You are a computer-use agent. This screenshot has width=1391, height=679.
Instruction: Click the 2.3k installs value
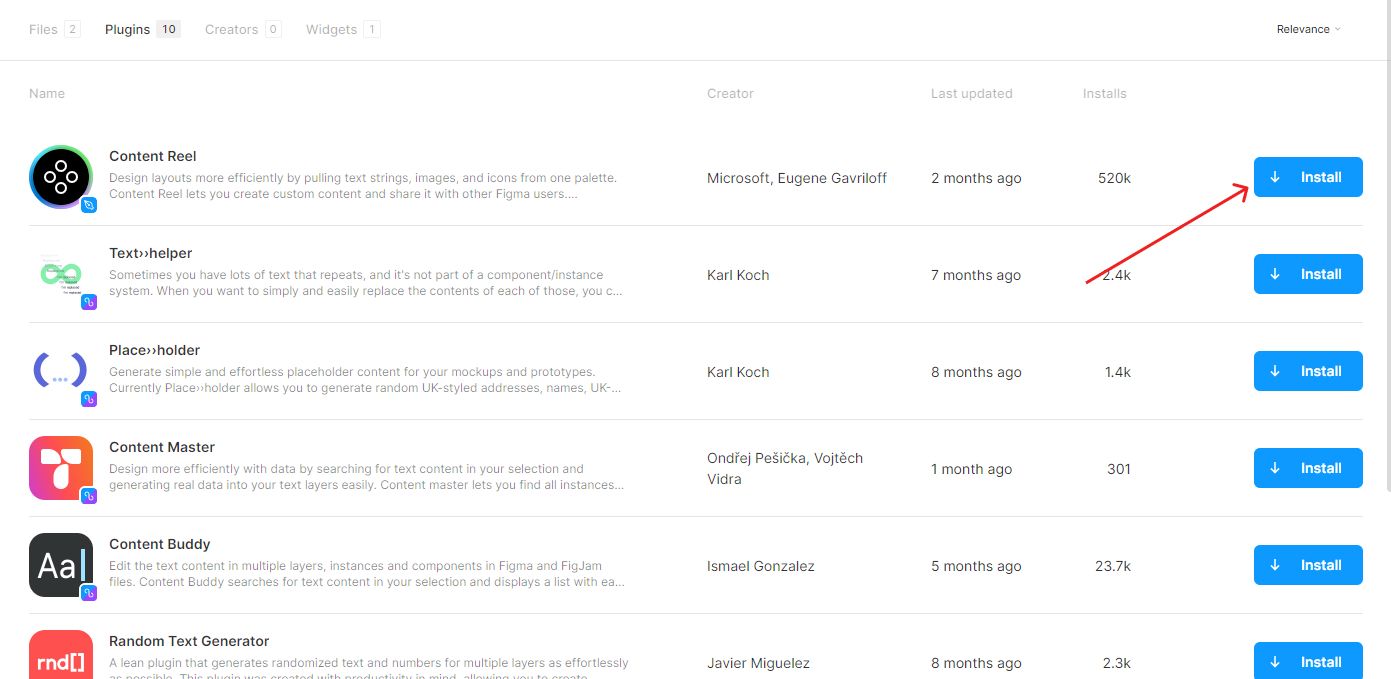point(1117,663)
